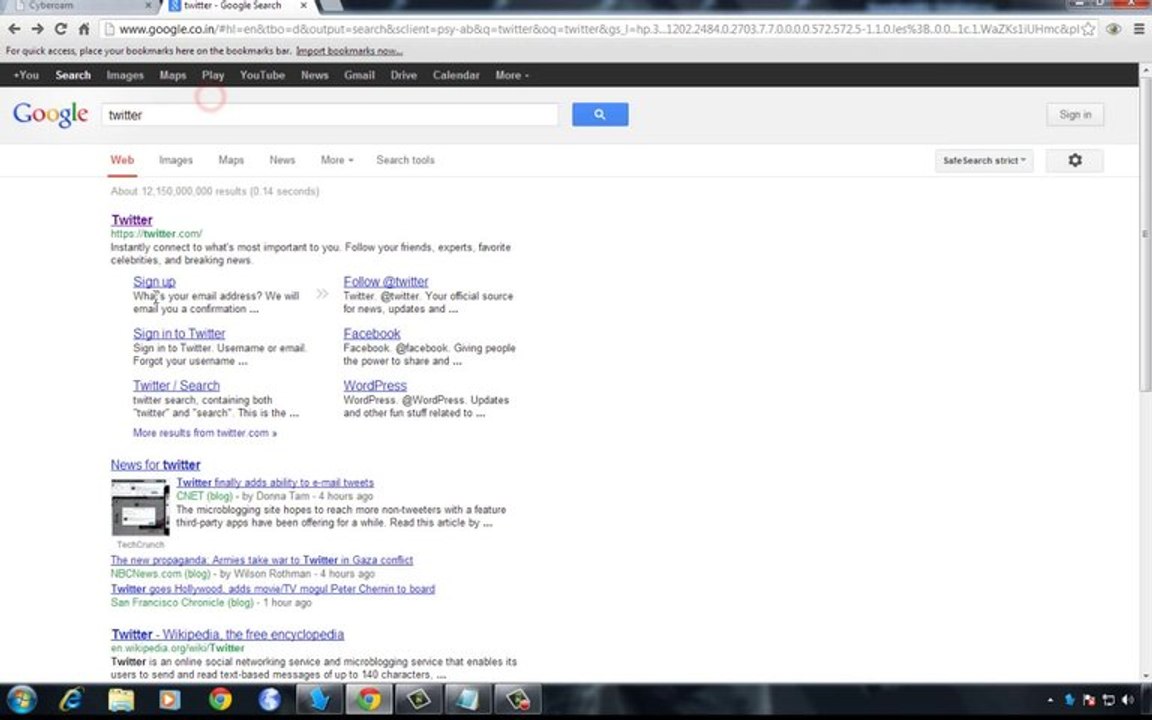Open the settings gear options
This screenshot has height=720, width=1152.
tap(1074, 160)
